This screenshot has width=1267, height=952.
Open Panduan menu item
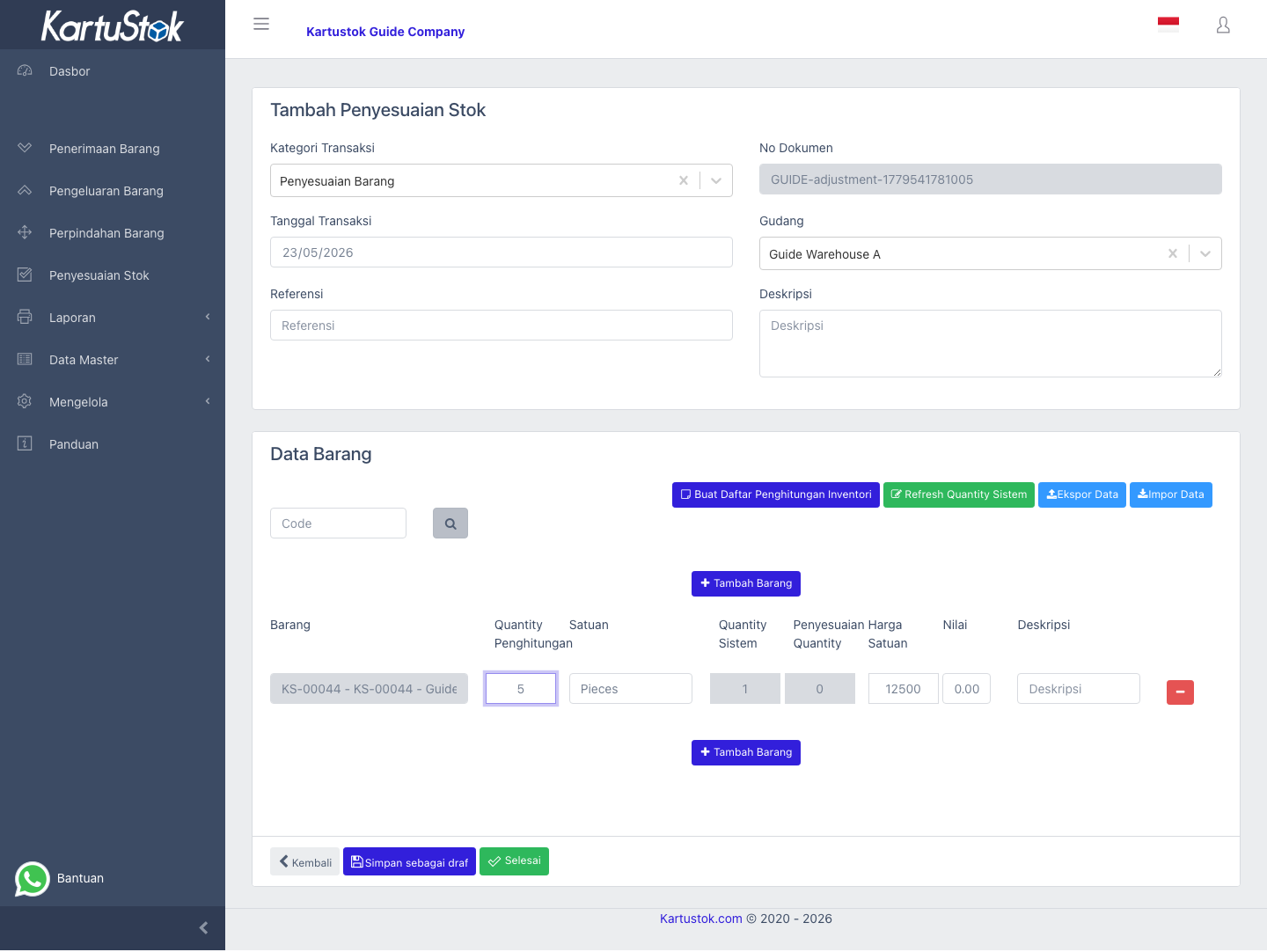pyautogui.click(x=113, y=444)
